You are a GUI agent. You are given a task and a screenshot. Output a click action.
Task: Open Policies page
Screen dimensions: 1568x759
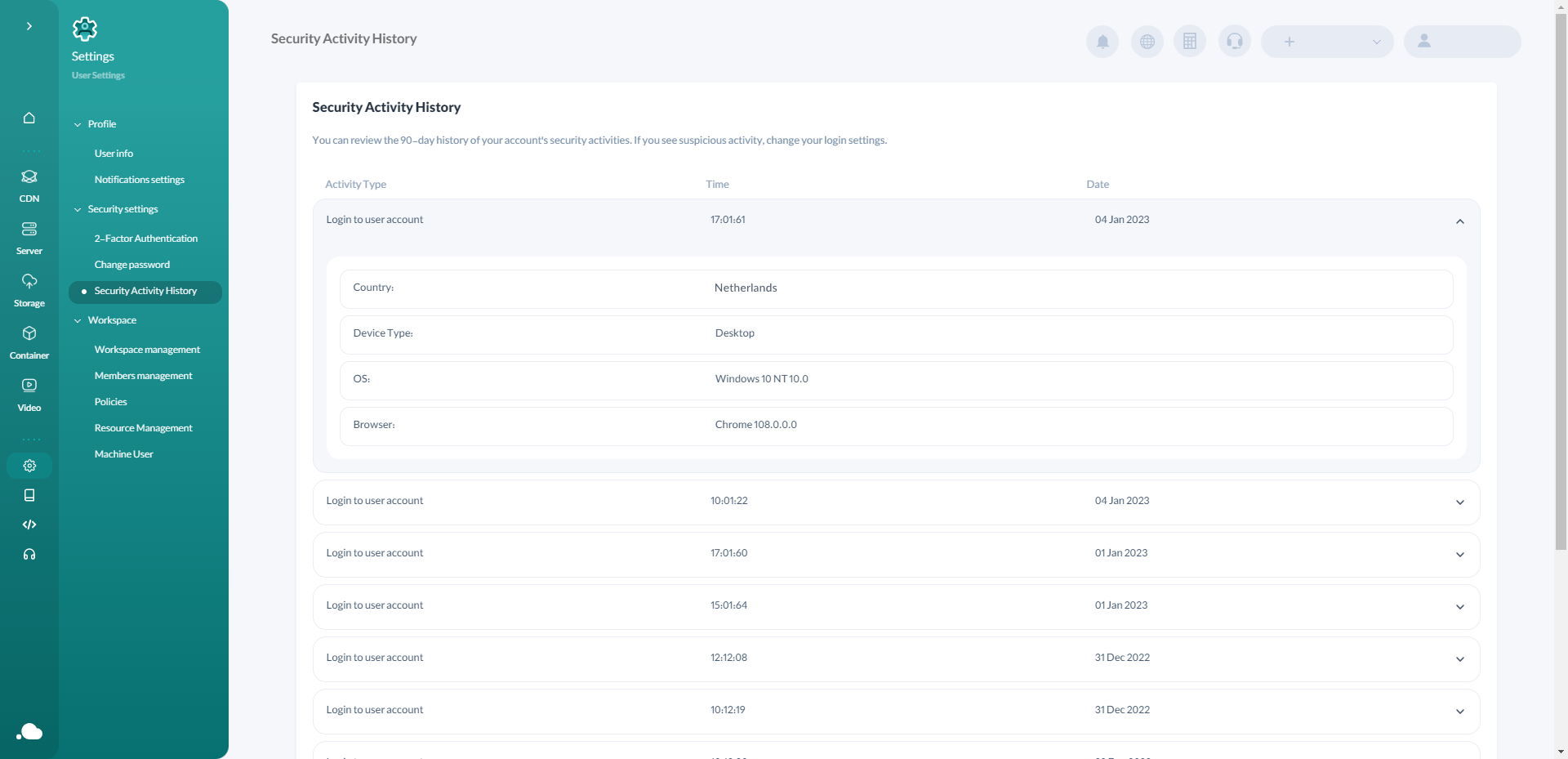[111, 402]
